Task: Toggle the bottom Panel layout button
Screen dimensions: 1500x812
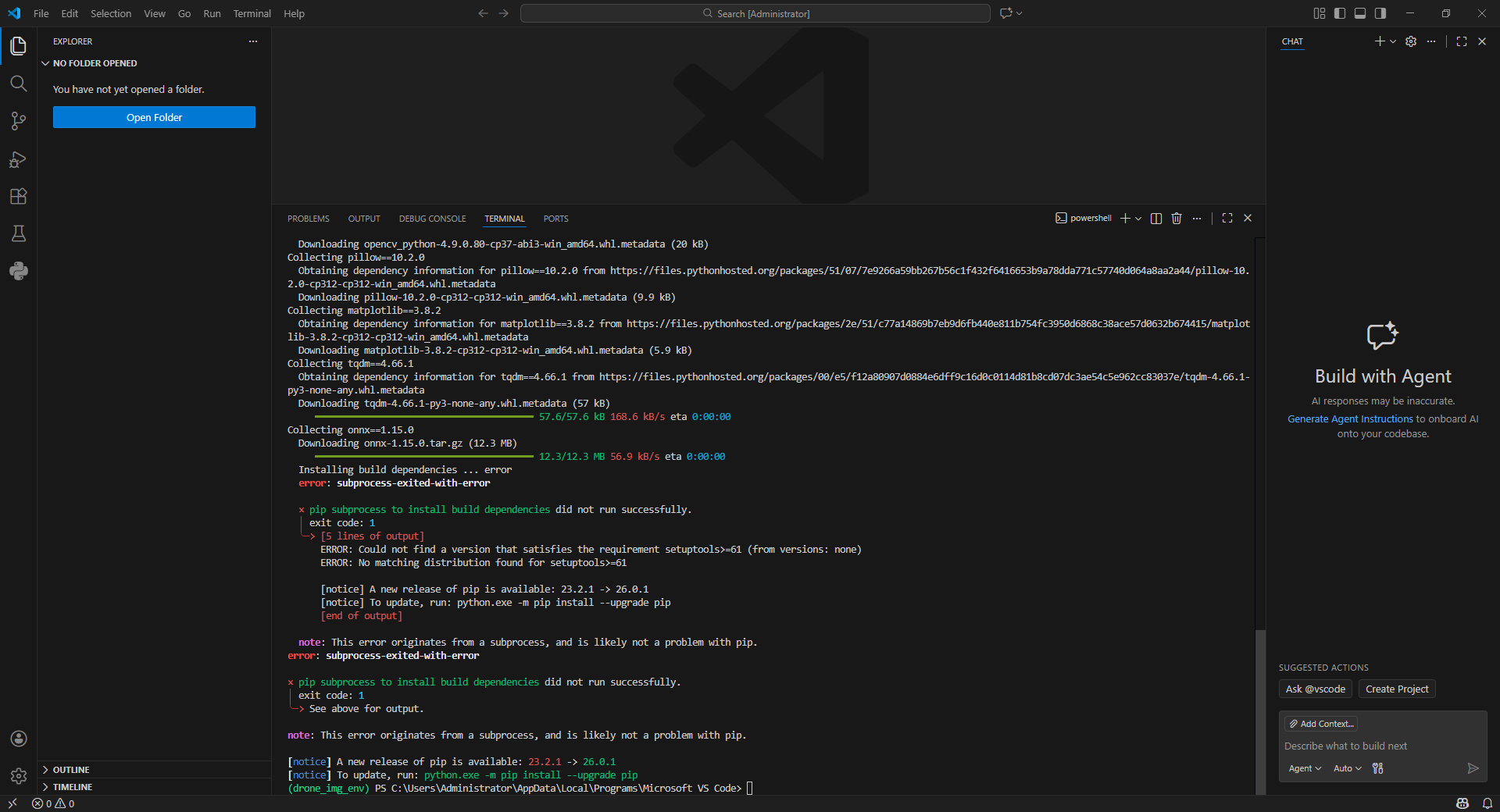Action: (x=1360, y=13)
